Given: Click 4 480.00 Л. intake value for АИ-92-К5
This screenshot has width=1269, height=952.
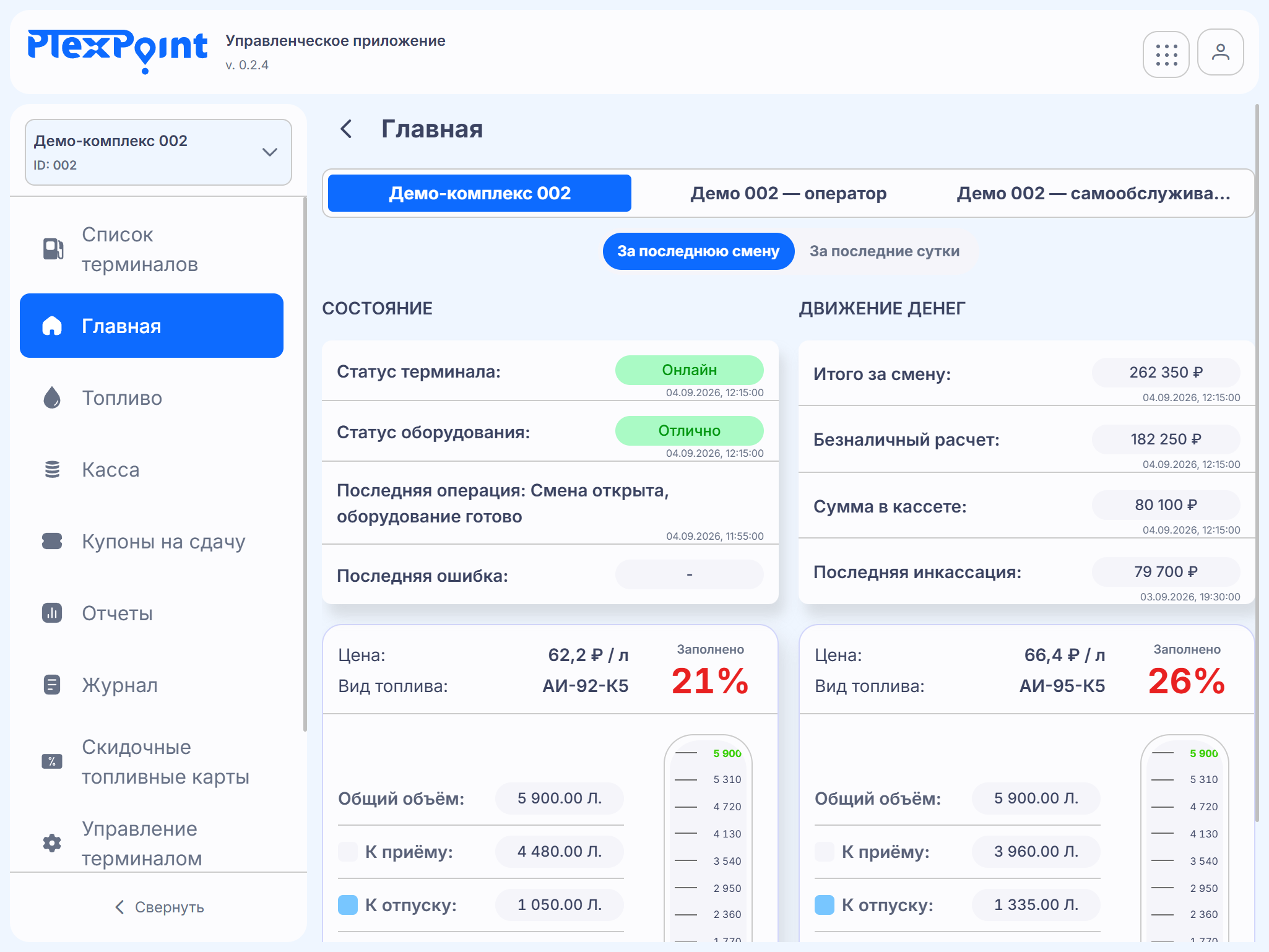Looking at the screenshot, I should pos(560,852).
